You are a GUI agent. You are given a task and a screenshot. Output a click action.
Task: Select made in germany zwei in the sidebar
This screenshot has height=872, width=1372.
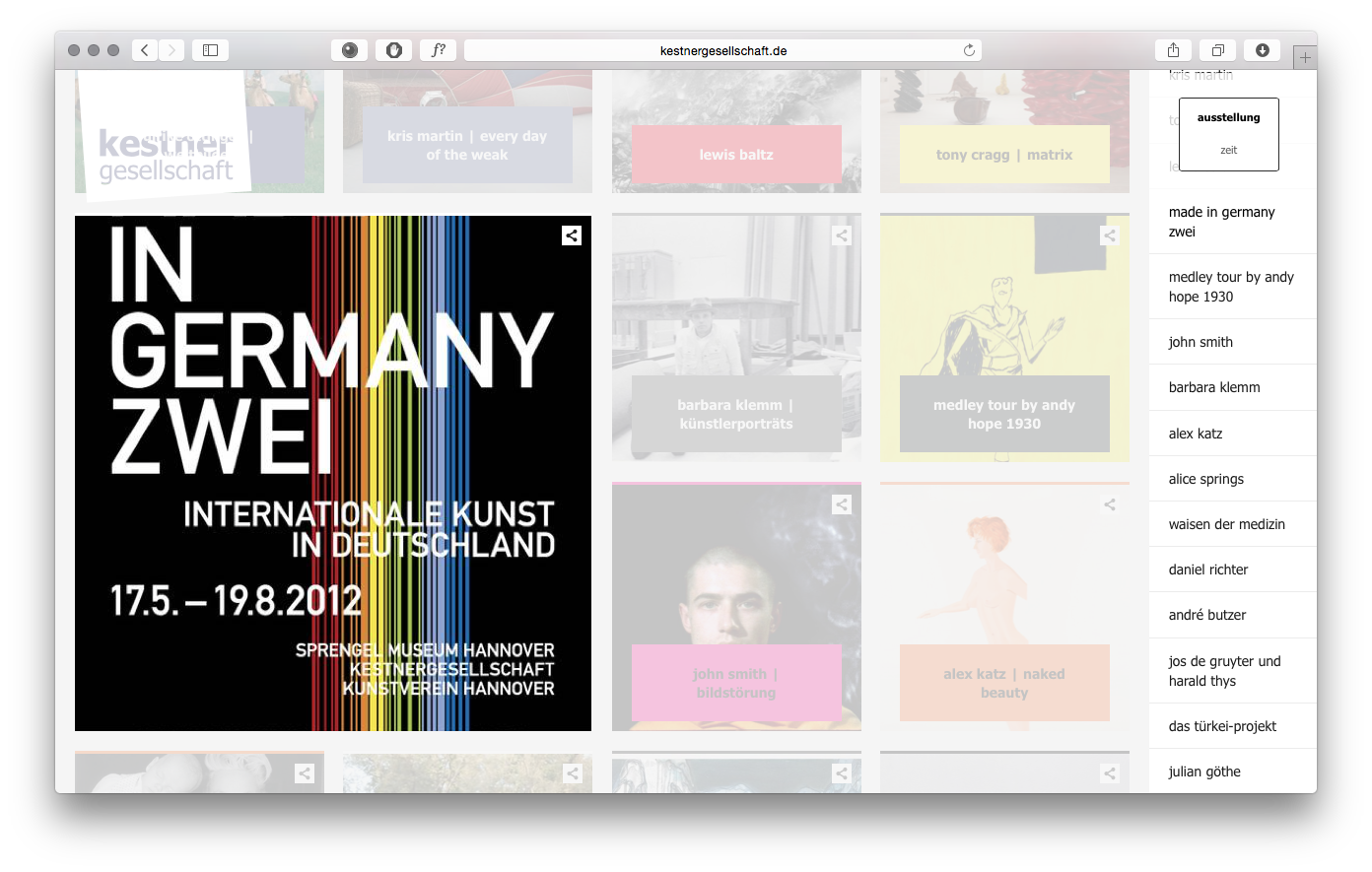click(1233, 222)
